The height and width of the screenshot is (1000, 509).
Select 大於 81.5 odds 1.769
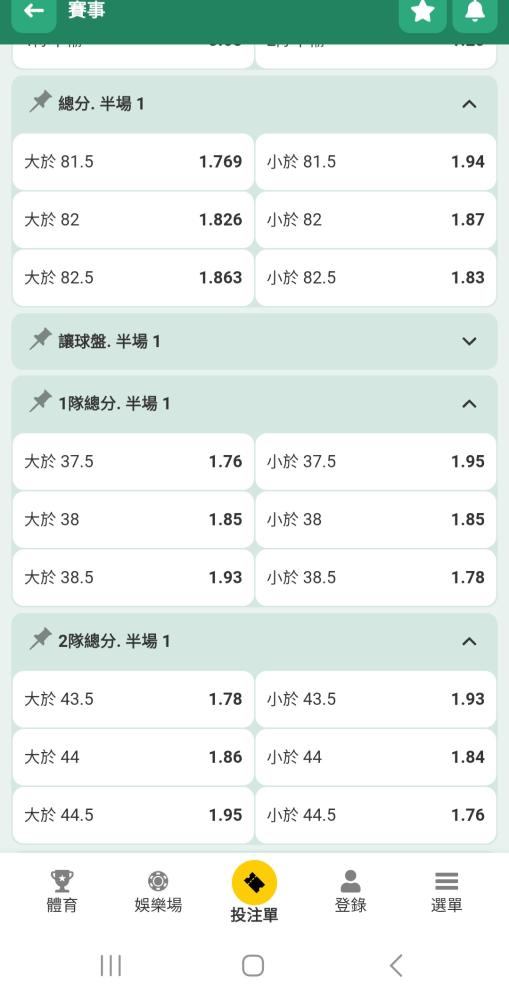(x=133, y=162)
